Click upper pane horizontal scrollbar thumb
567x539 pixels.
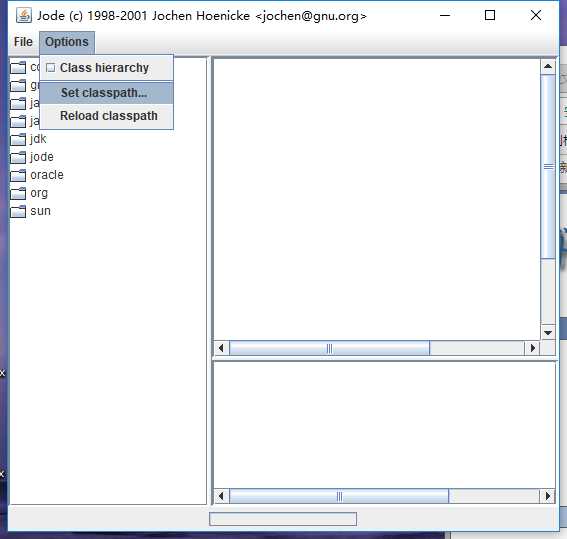329,348
